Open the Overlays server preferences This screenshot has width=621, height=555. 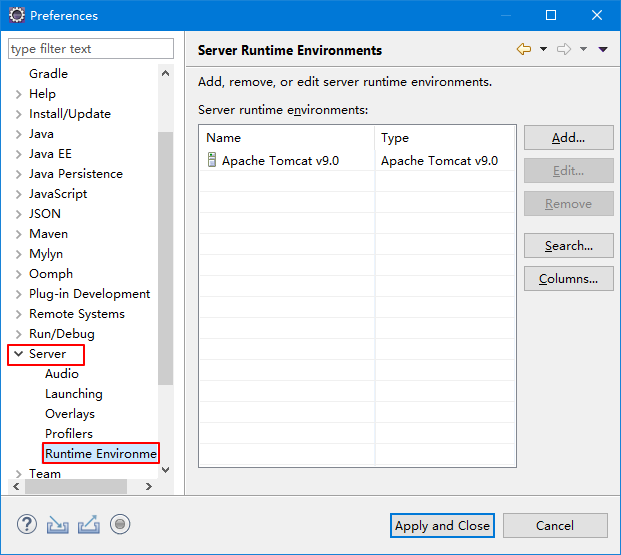point(70,414)
